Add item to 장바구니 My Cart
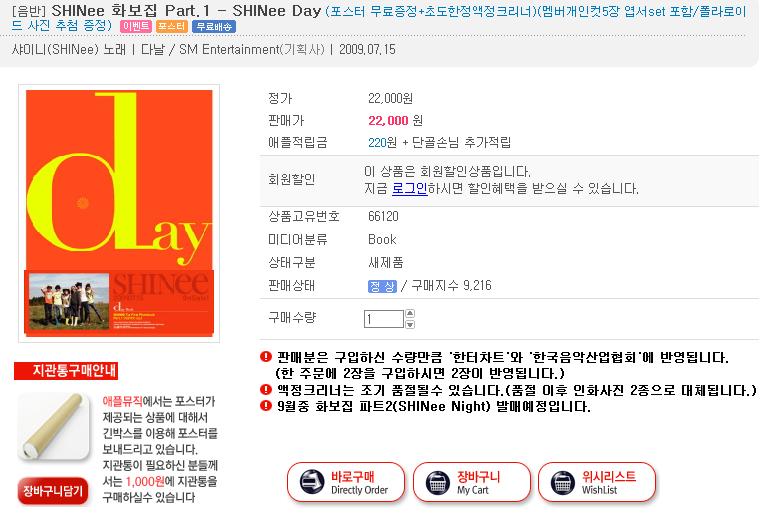This screenshot has width=764, height=515. click(x=472, y=482)
